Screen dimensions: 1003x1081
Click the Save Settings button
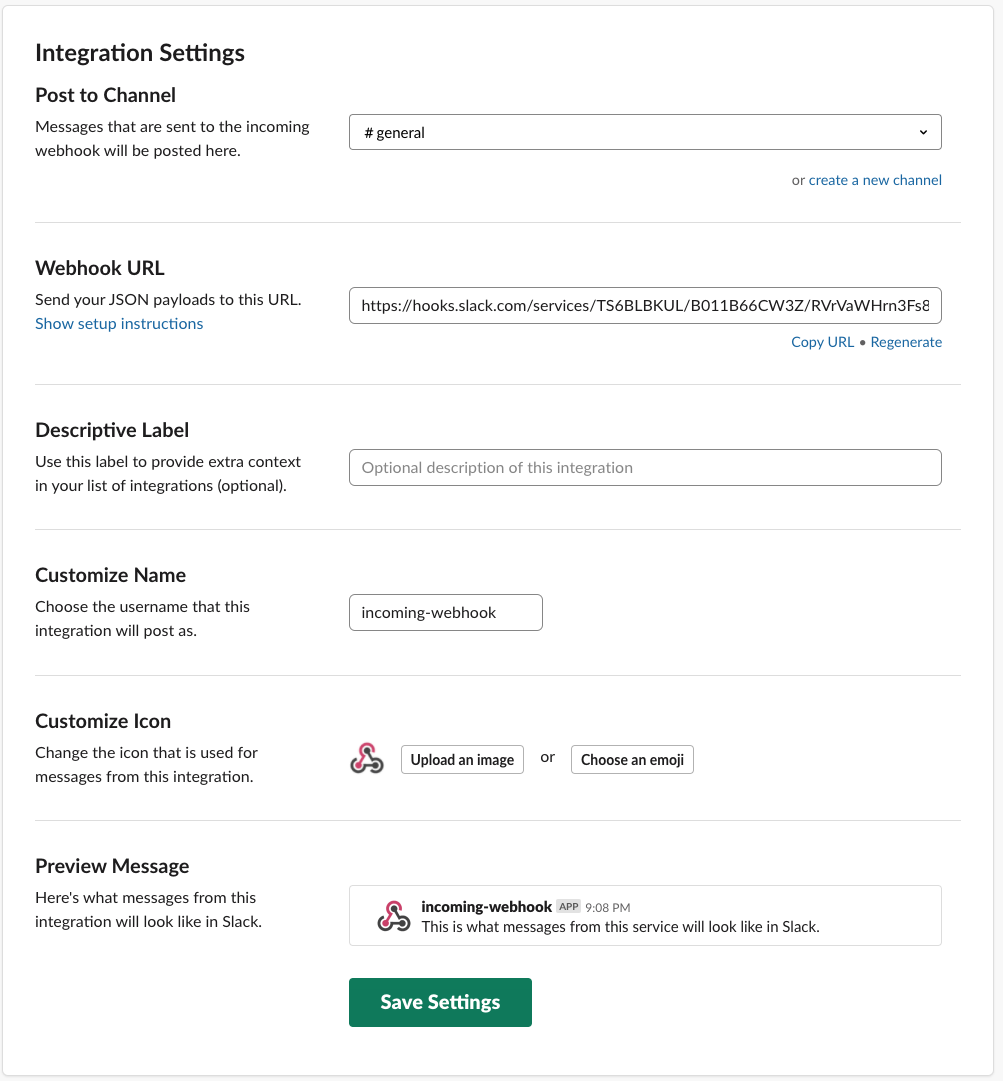[440, 1002]
